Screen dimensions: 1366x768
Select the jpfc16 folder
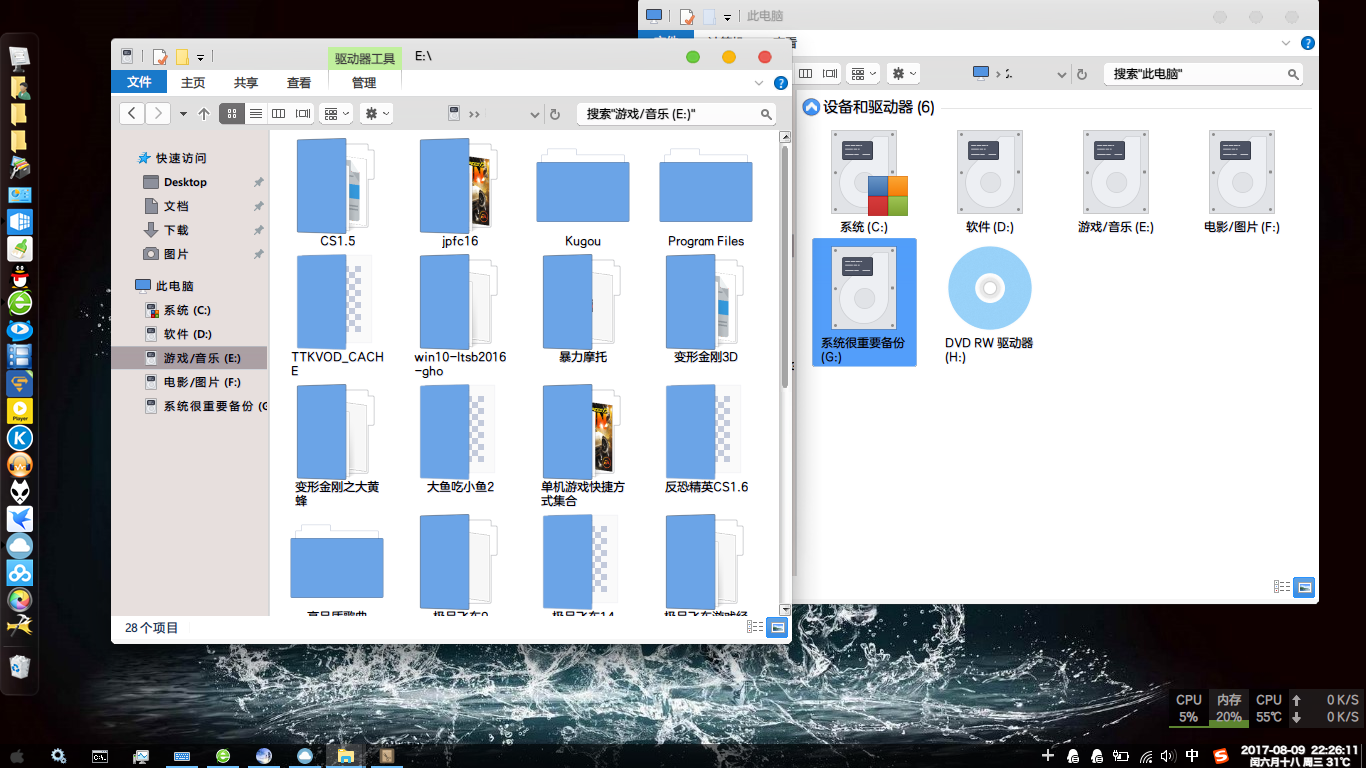[460, 194]
